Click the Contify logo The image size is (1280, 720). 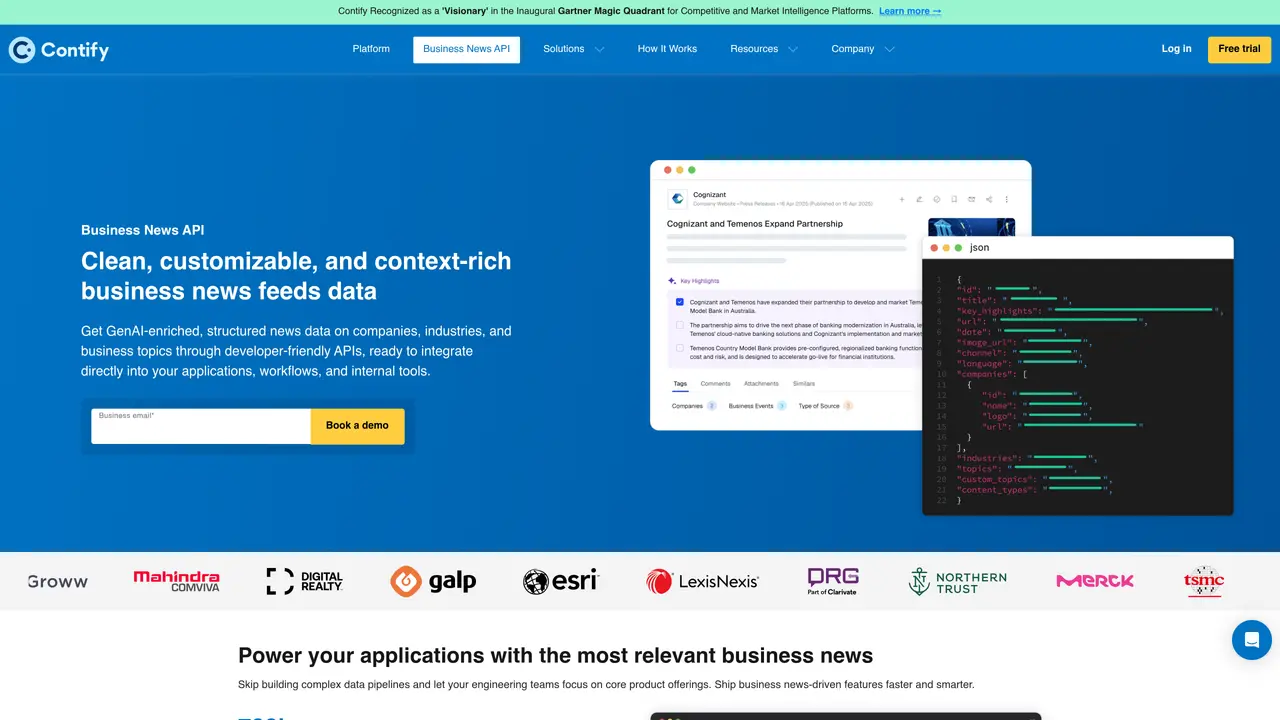tap(59, 50)
